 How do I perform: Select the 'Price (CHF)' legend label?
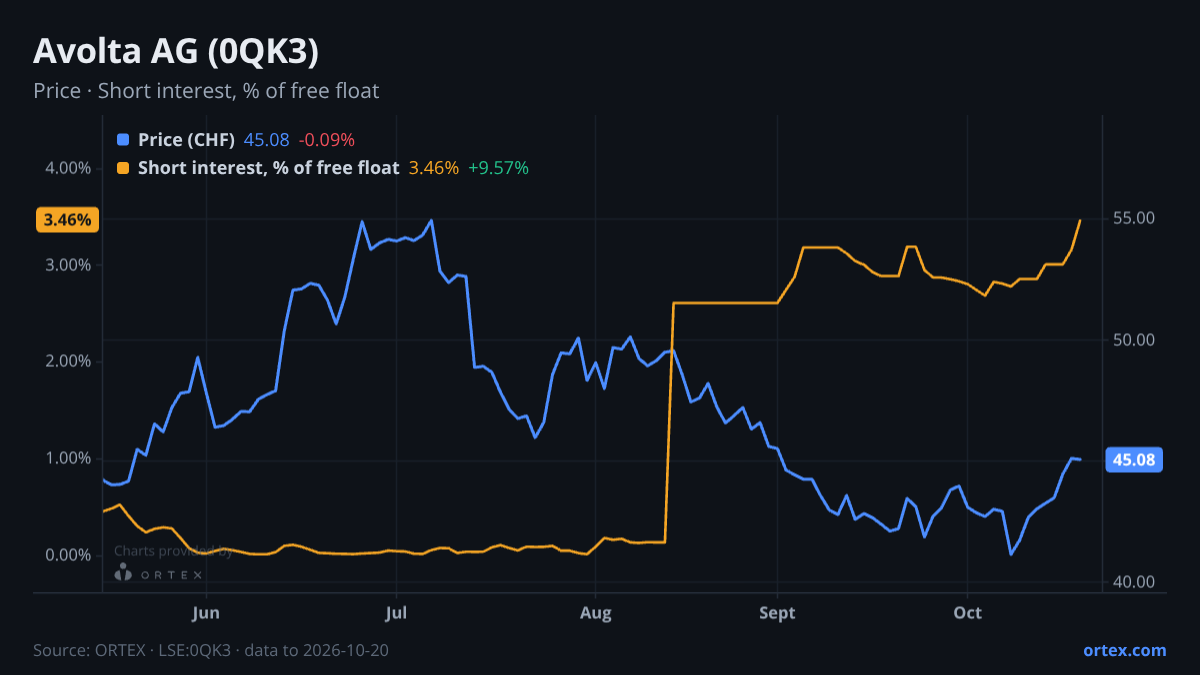[187, 140]
